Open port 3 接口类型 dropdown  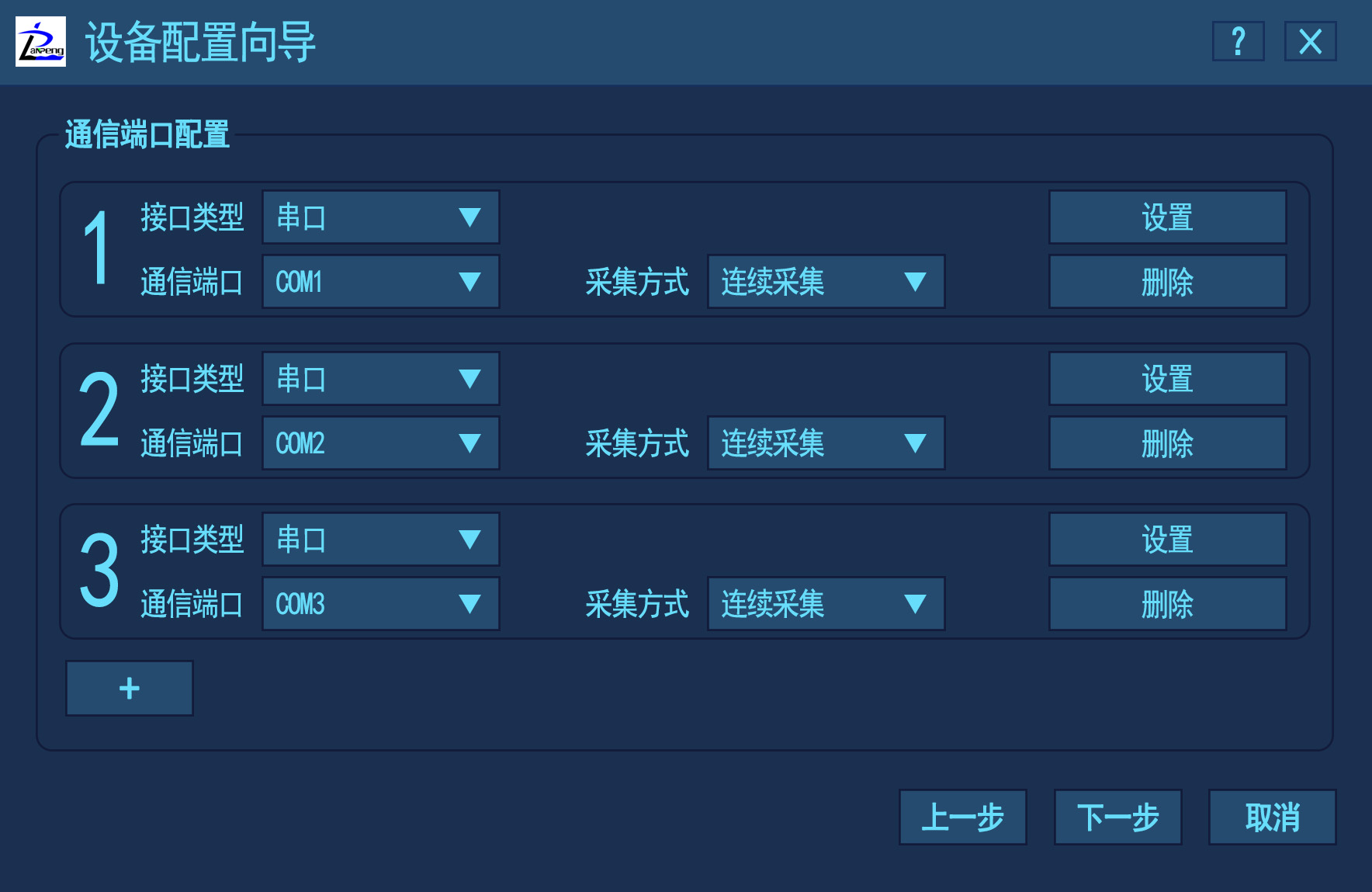[380, 540]
